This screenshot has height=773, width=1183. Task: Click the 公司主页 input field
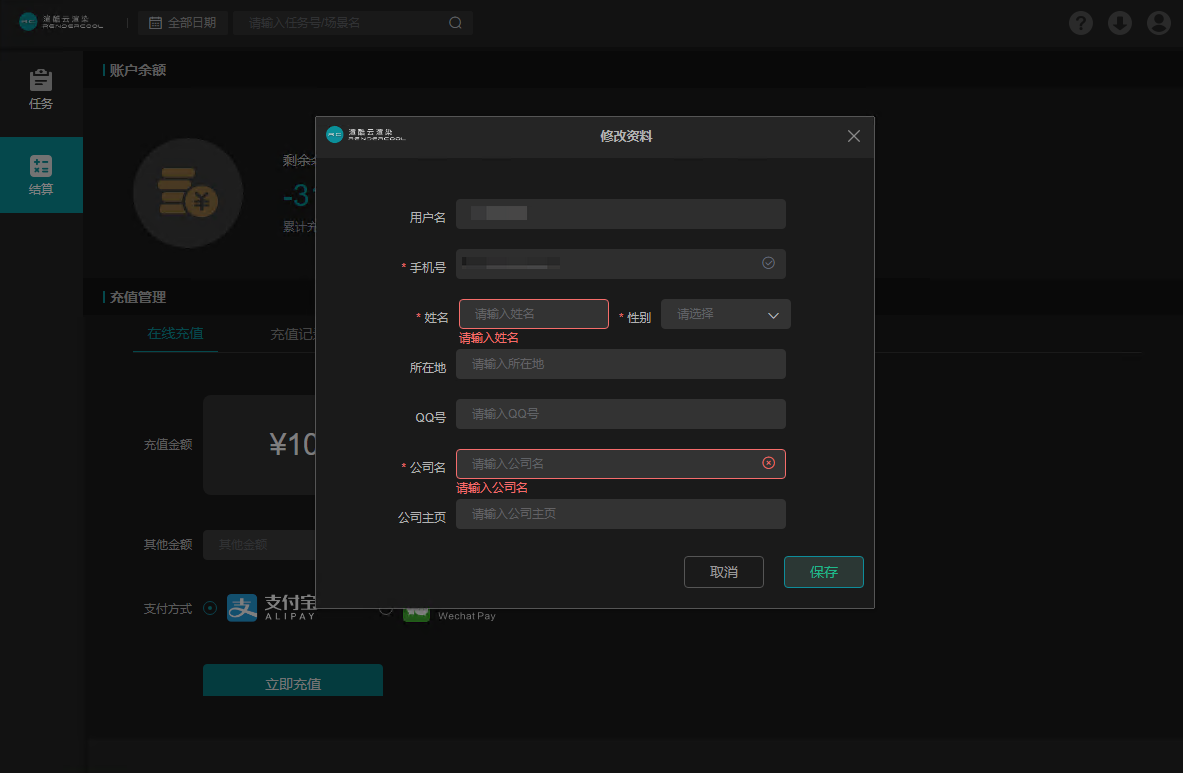620,514
